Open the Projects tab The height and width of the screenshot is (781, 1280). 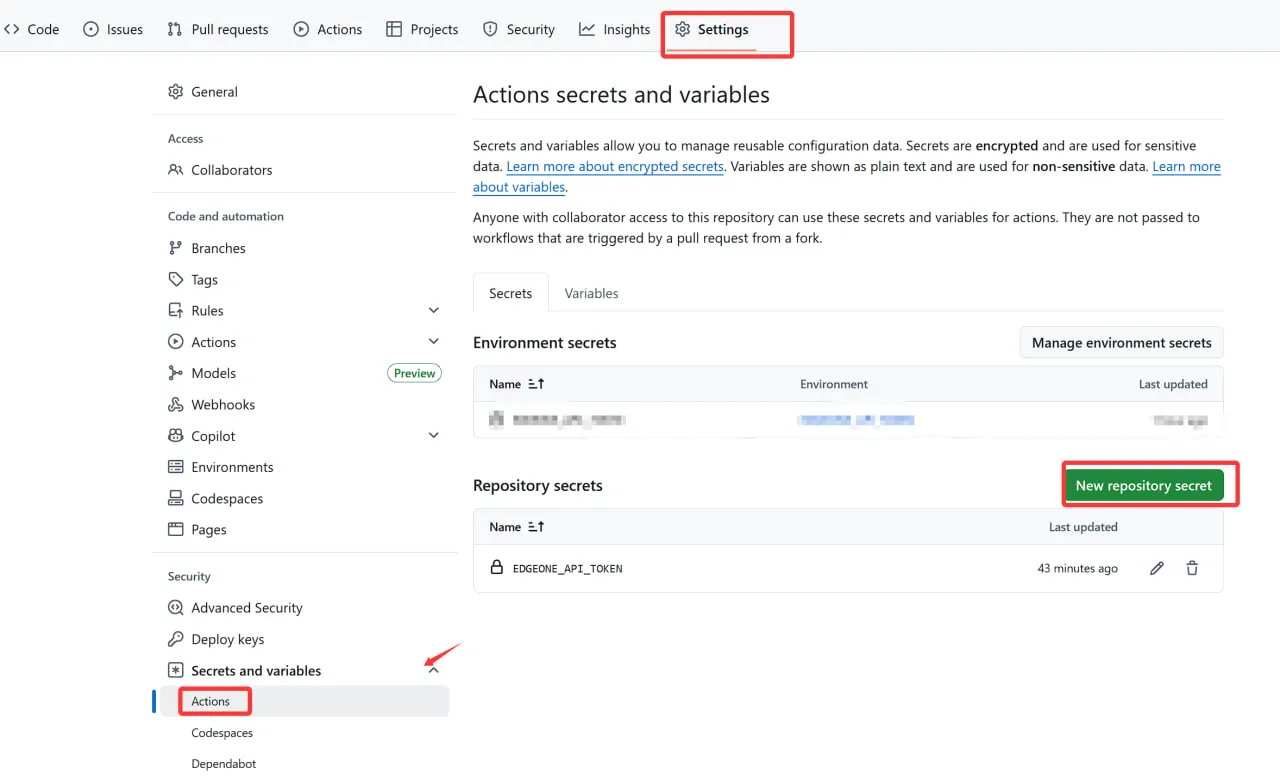[422, 29]
